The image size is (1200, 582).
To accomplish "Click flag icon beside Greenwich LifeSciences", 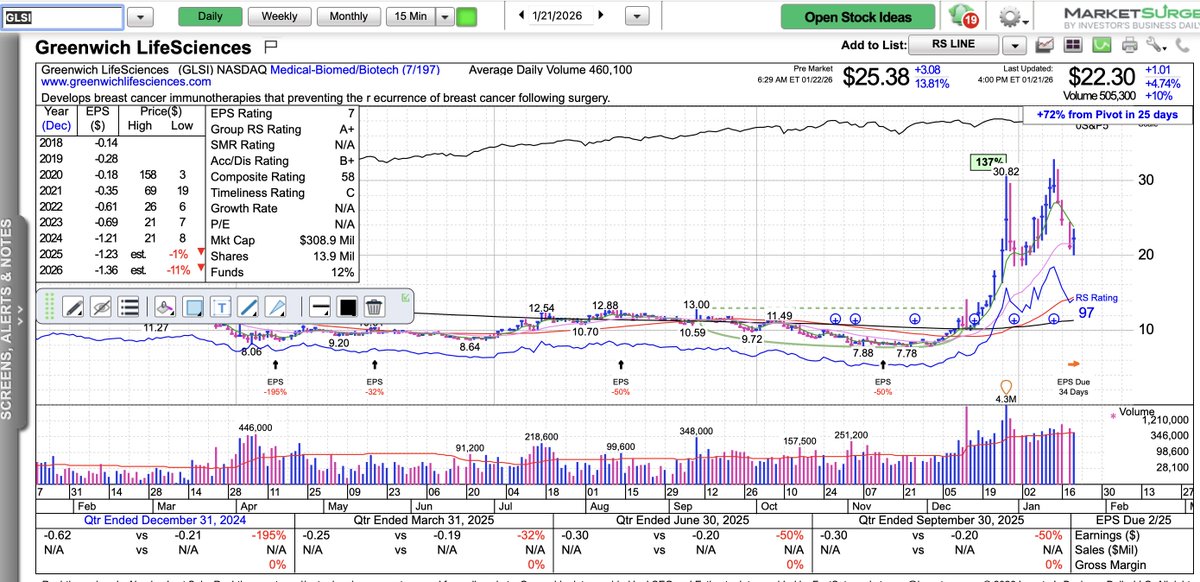I will [270, 46].
